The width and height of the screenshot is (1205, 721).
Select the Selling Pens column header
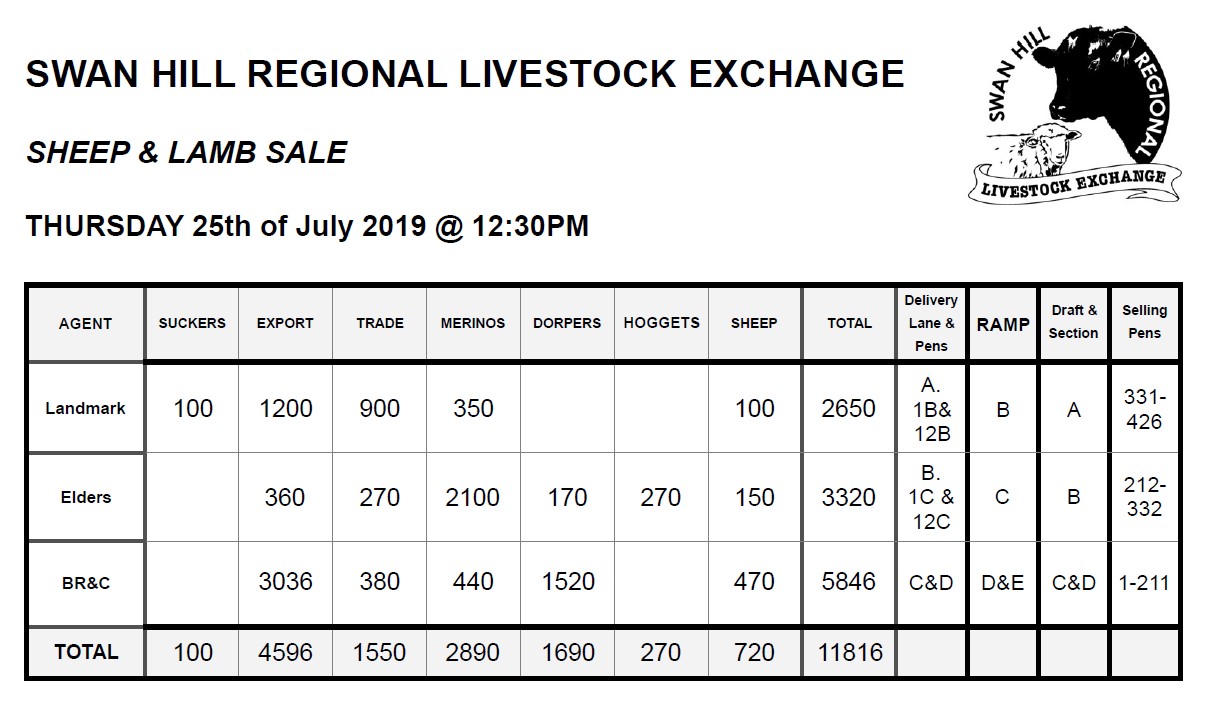pyautogui.click(x=1145, y=322)
